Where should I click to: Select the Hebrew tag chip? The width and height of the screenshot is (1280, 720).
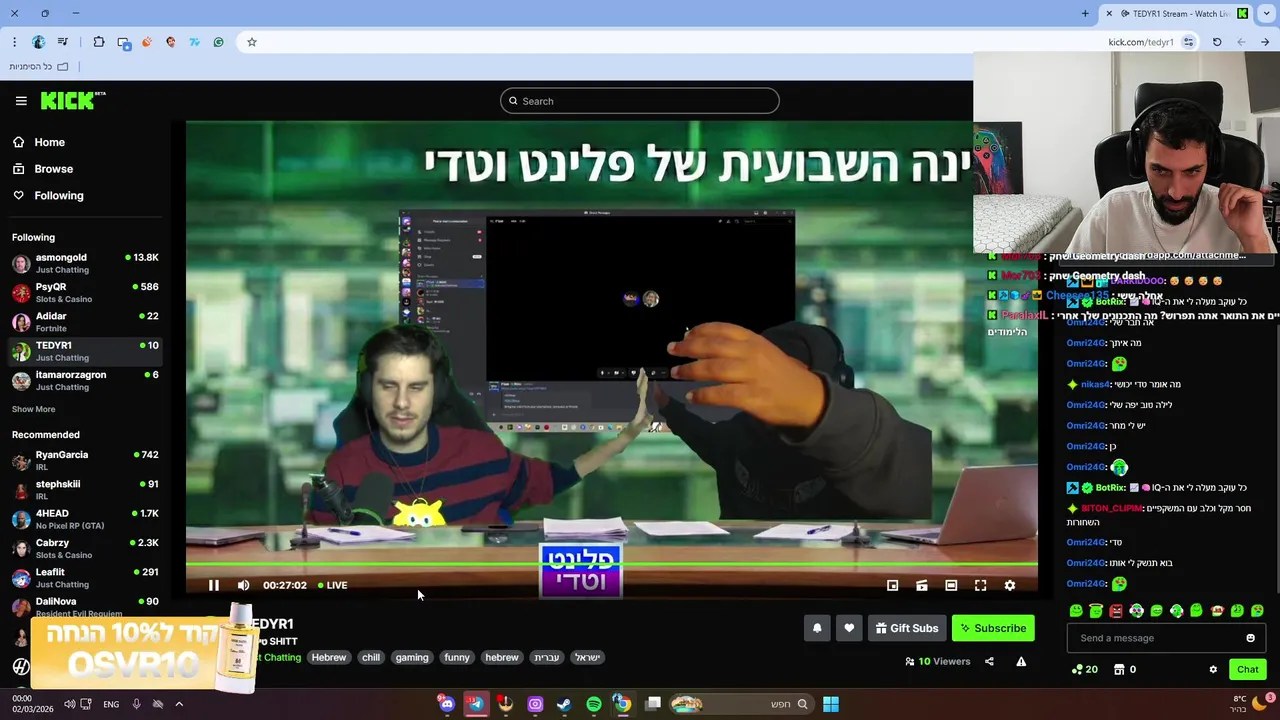pyautogui.click(x=328, y=657)
